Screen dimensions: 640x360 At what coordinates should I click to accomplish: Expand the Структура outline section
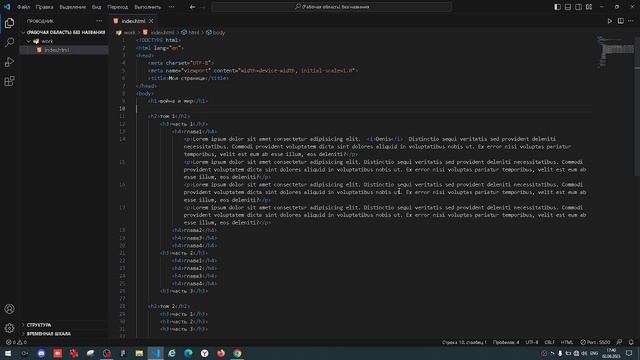[64, 325]
